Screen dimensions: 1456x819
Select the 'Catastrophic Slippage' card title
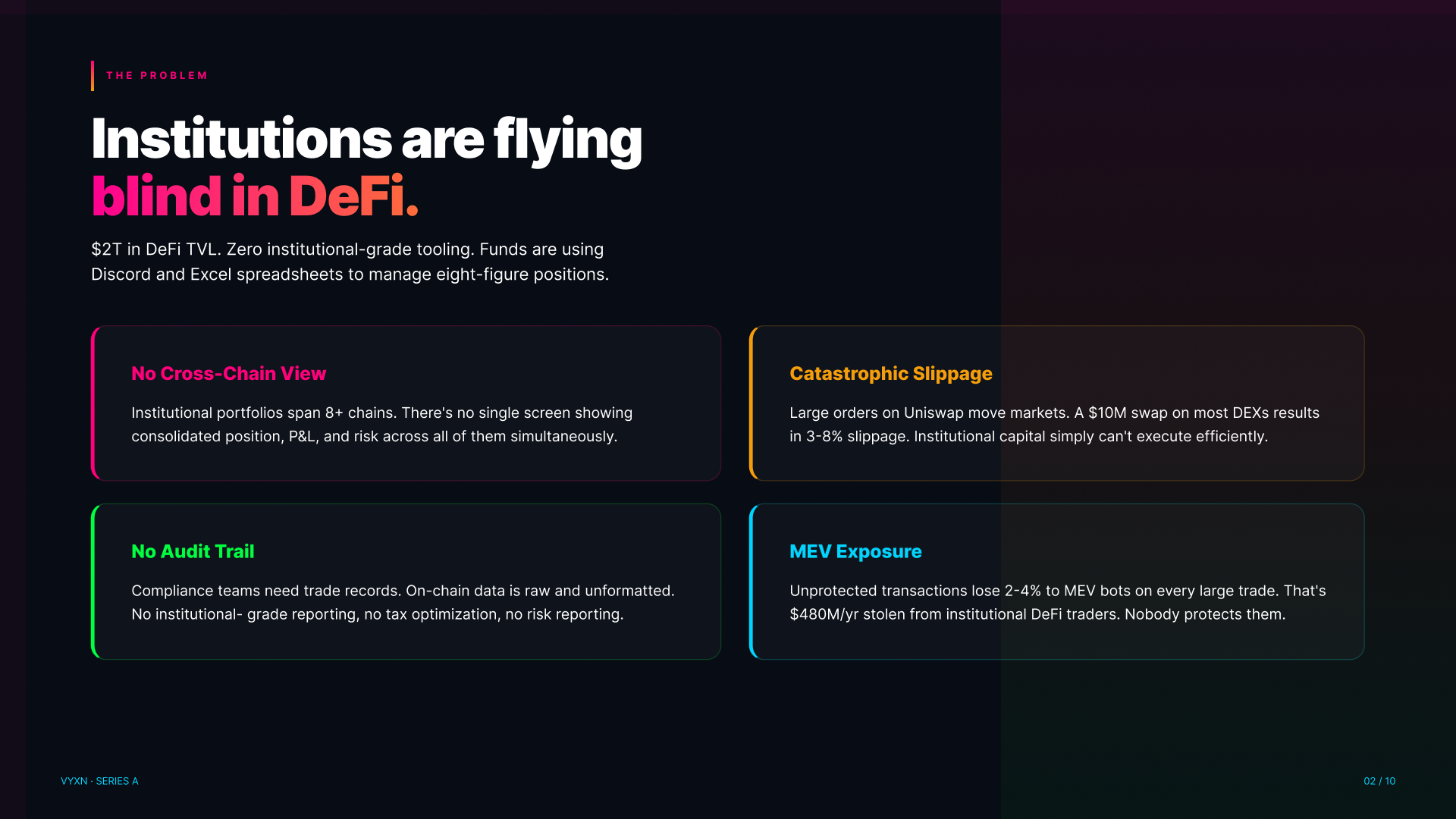(x=890, y=373)
